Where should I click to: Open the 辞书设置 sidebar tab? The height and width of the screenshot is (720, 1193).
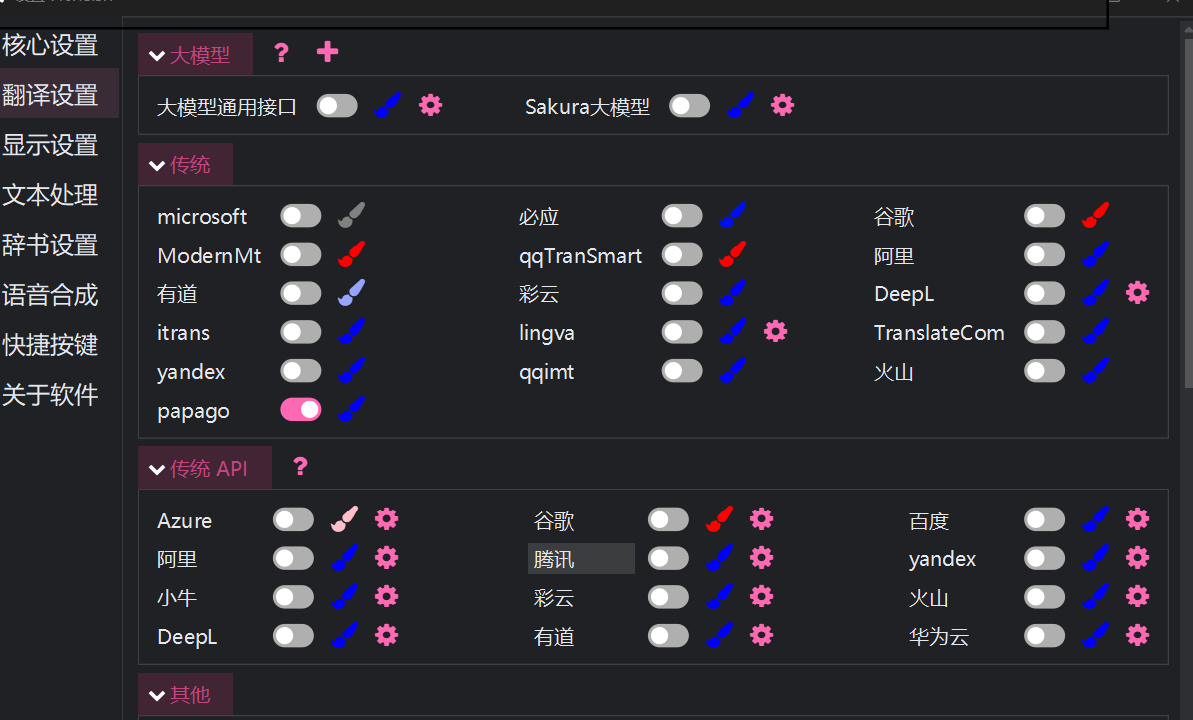click(51, 245)
